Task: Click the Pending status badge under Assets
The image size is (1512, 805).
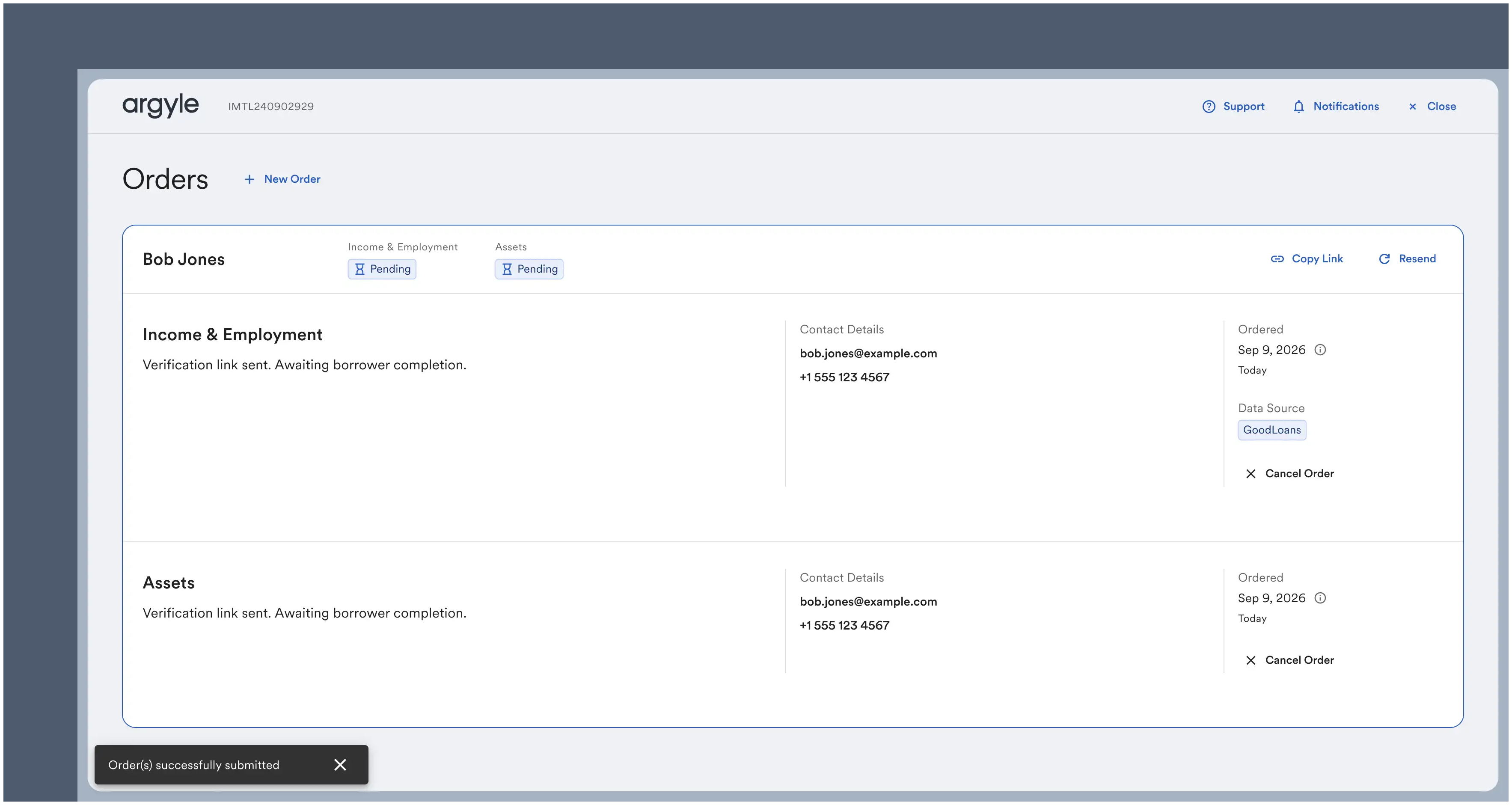Action: [529, 269]
